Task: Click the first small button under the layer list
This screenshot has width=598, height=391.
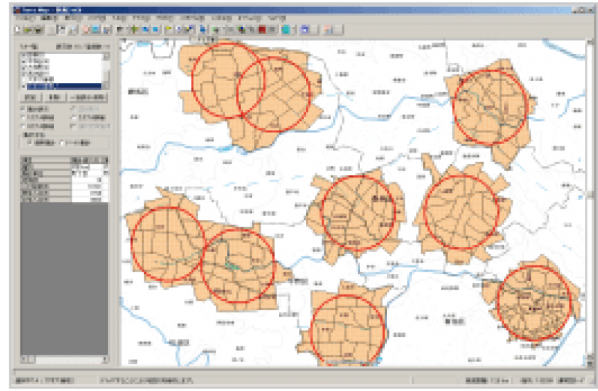Action: [30, 97]
